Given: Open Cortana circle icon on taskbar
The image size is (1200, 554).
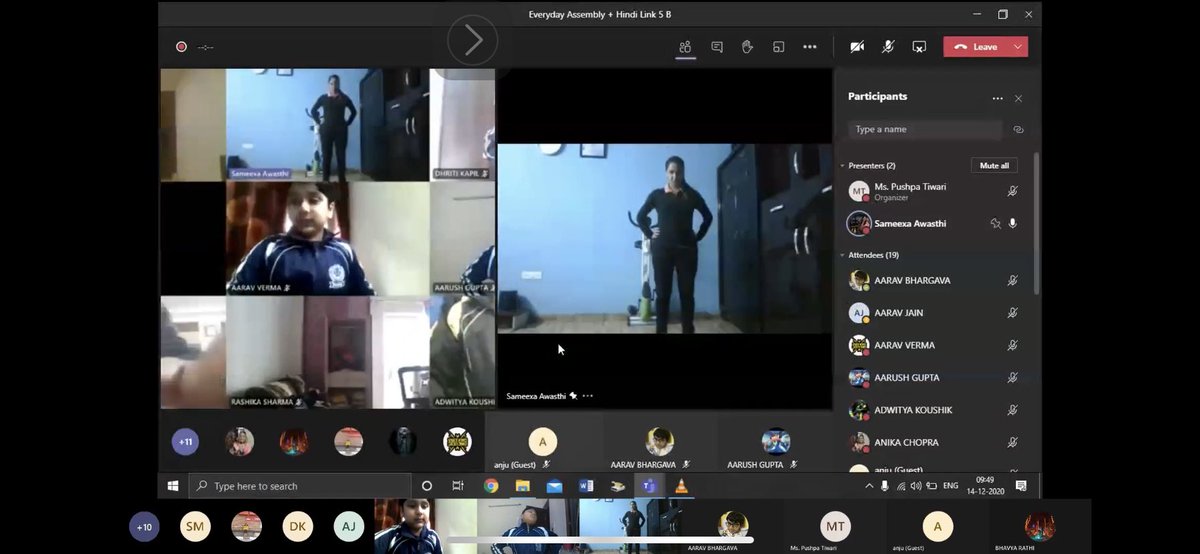Looking at the screenshot, I should (427, 486).
